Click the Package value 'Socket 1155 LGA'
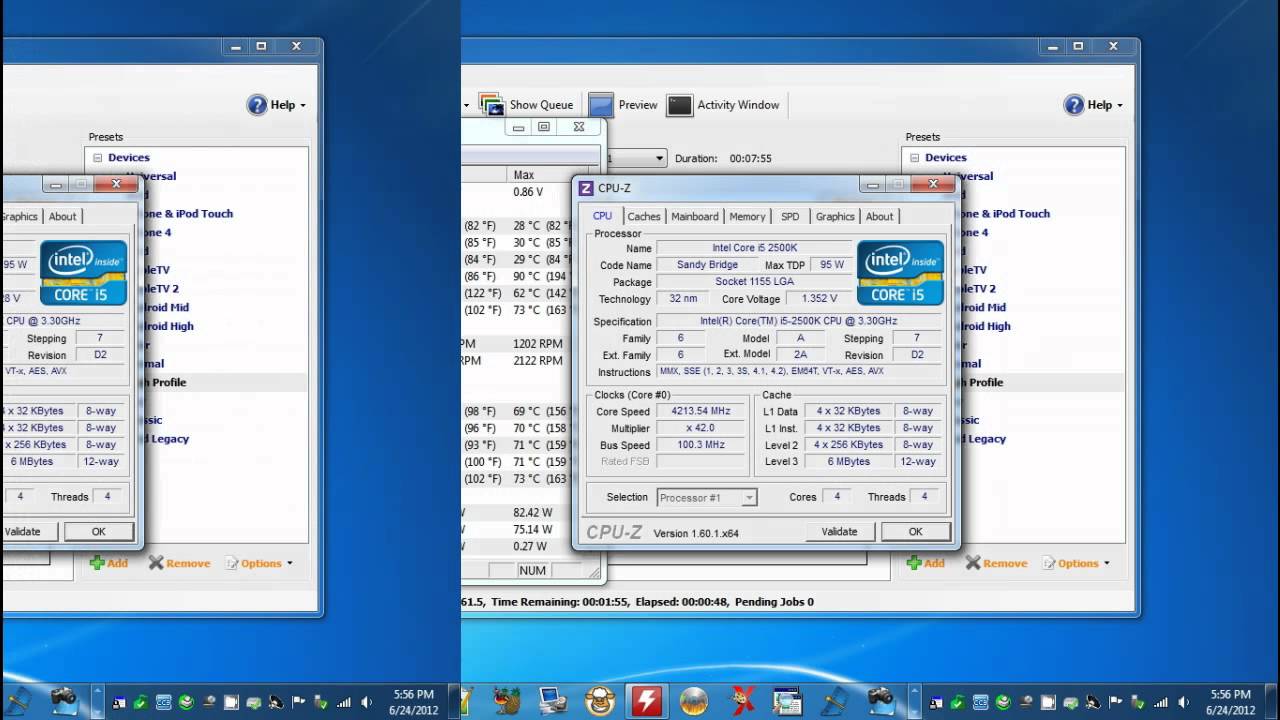The image size is (1280, 720). [x=755, y=282]
